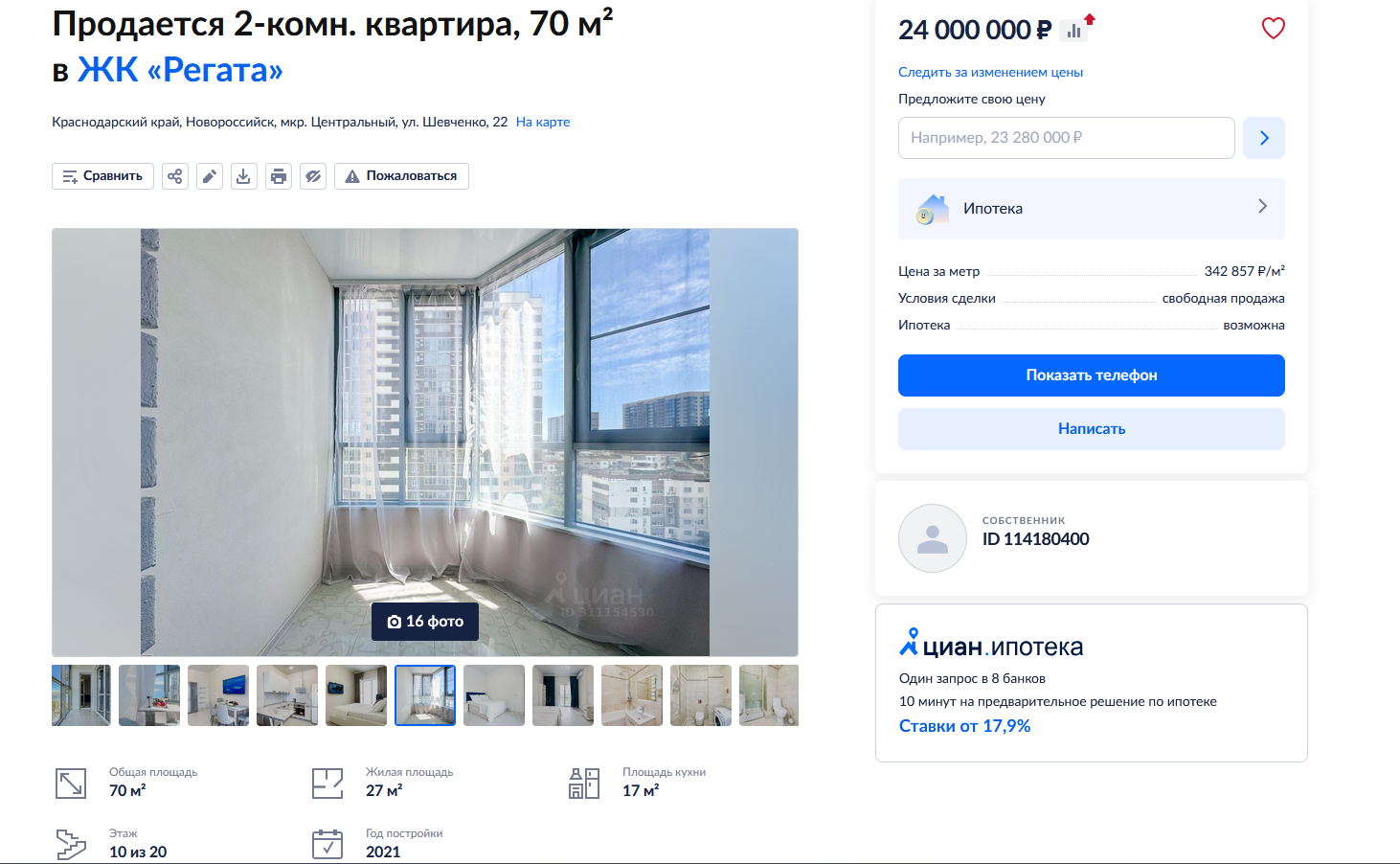Click the share icon next to Сравнить

175,176
